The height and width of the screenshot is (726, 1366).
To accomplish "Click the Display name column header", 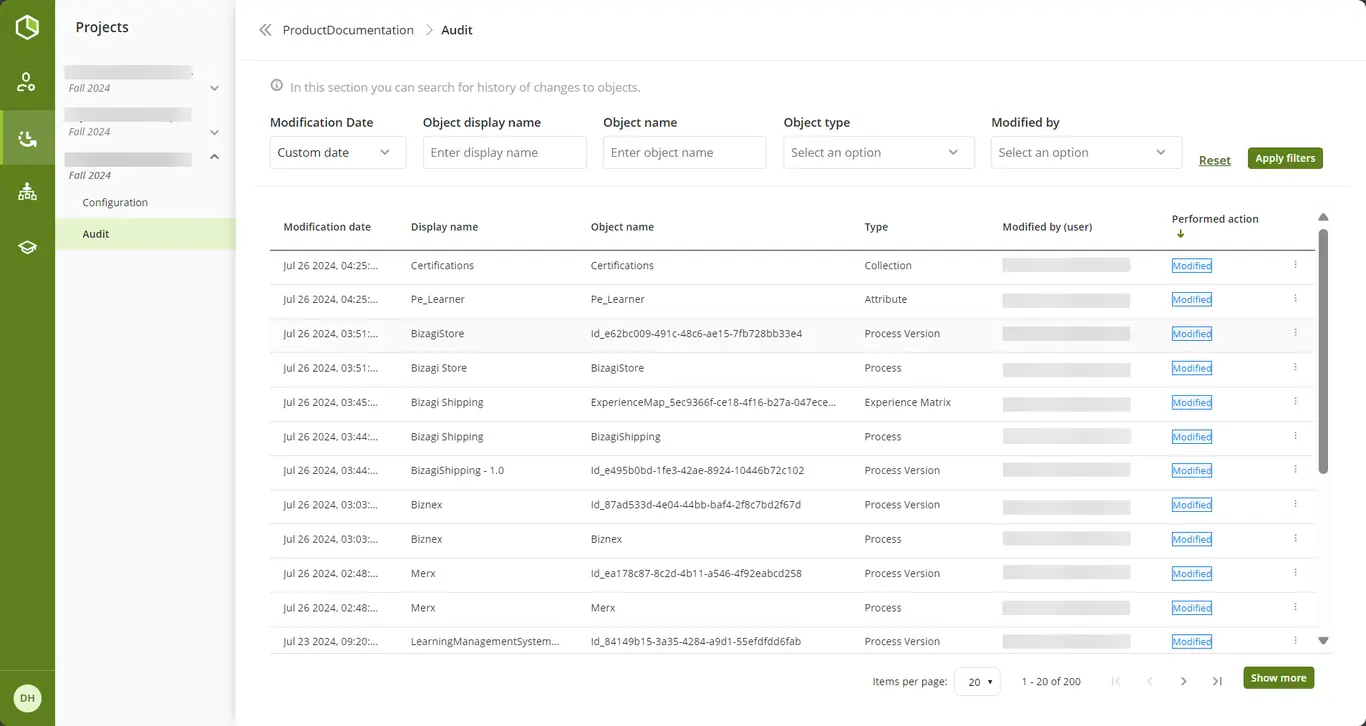I will click(444, 227).
